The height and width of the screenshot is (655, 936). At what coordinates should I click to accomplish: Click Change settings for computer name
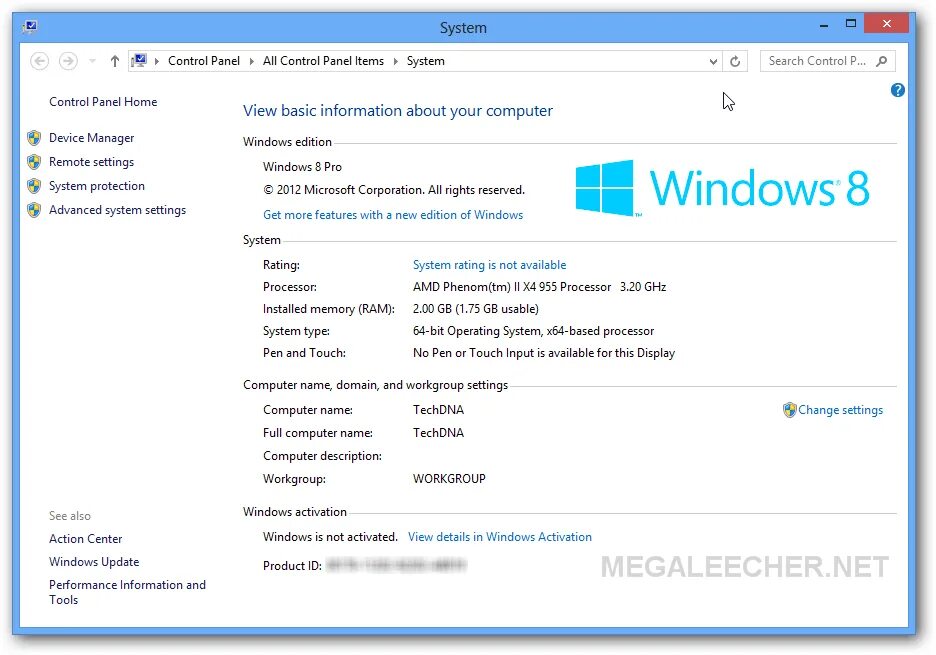coord(840,410)
